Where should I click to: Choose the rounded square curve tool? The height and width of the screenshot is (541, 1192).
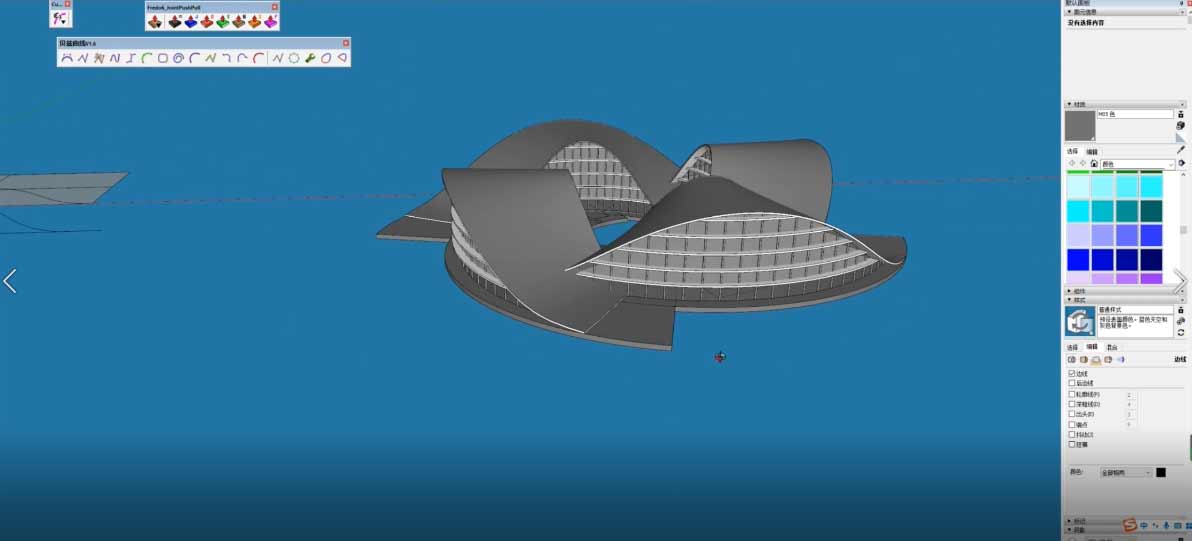point(162,58)
